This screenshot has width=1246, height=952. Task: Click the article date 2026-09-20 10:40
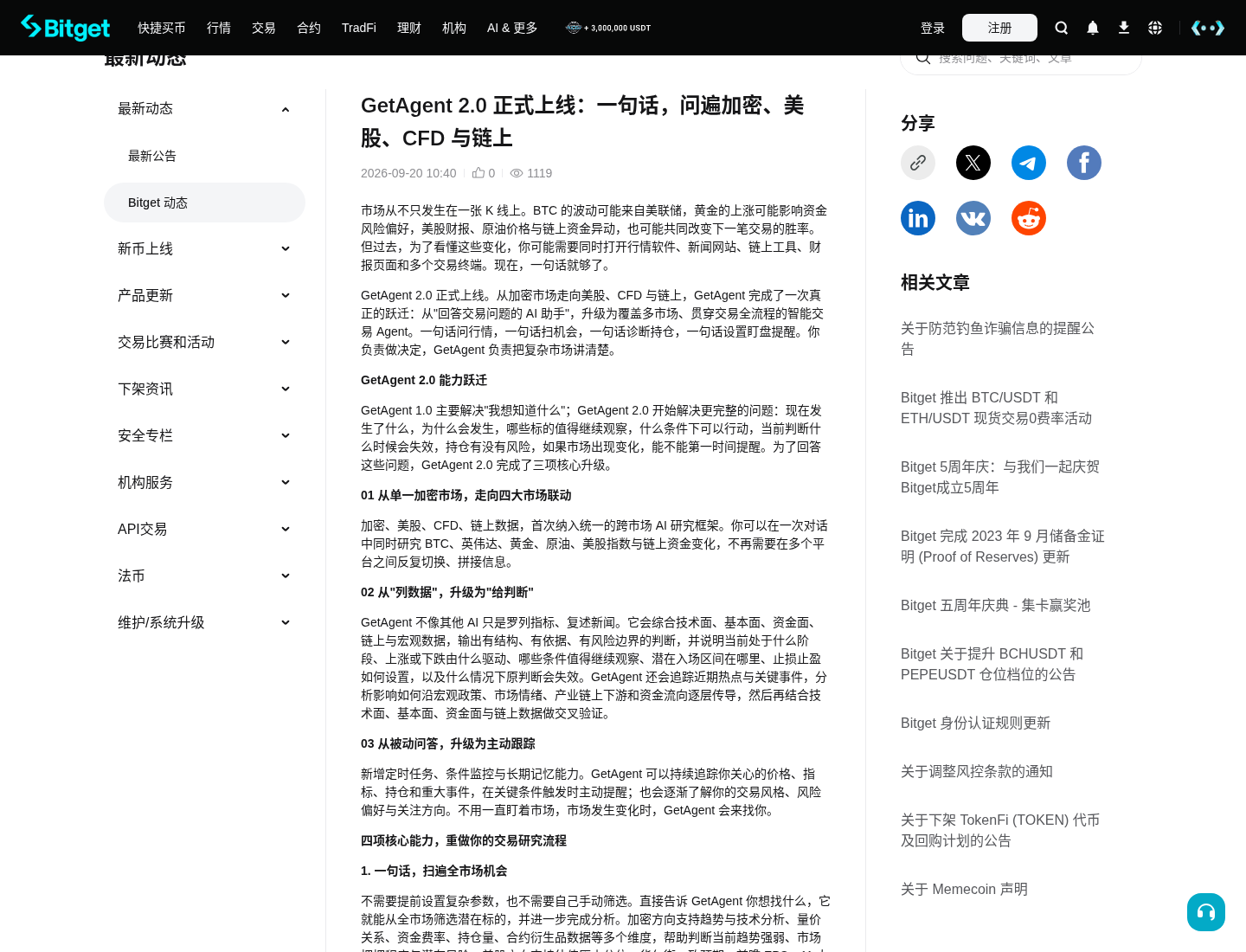pos(408,173)
